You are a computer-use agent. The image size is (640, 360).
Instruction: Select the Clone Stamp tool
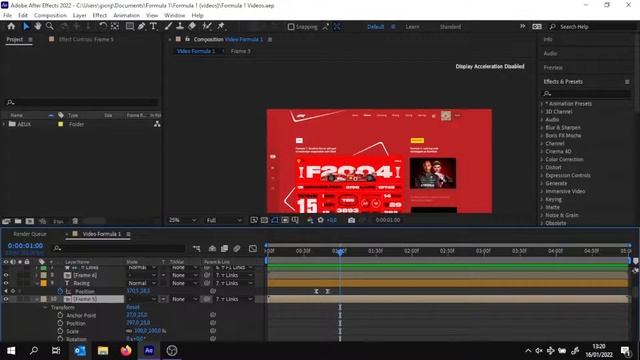(180, 26)
